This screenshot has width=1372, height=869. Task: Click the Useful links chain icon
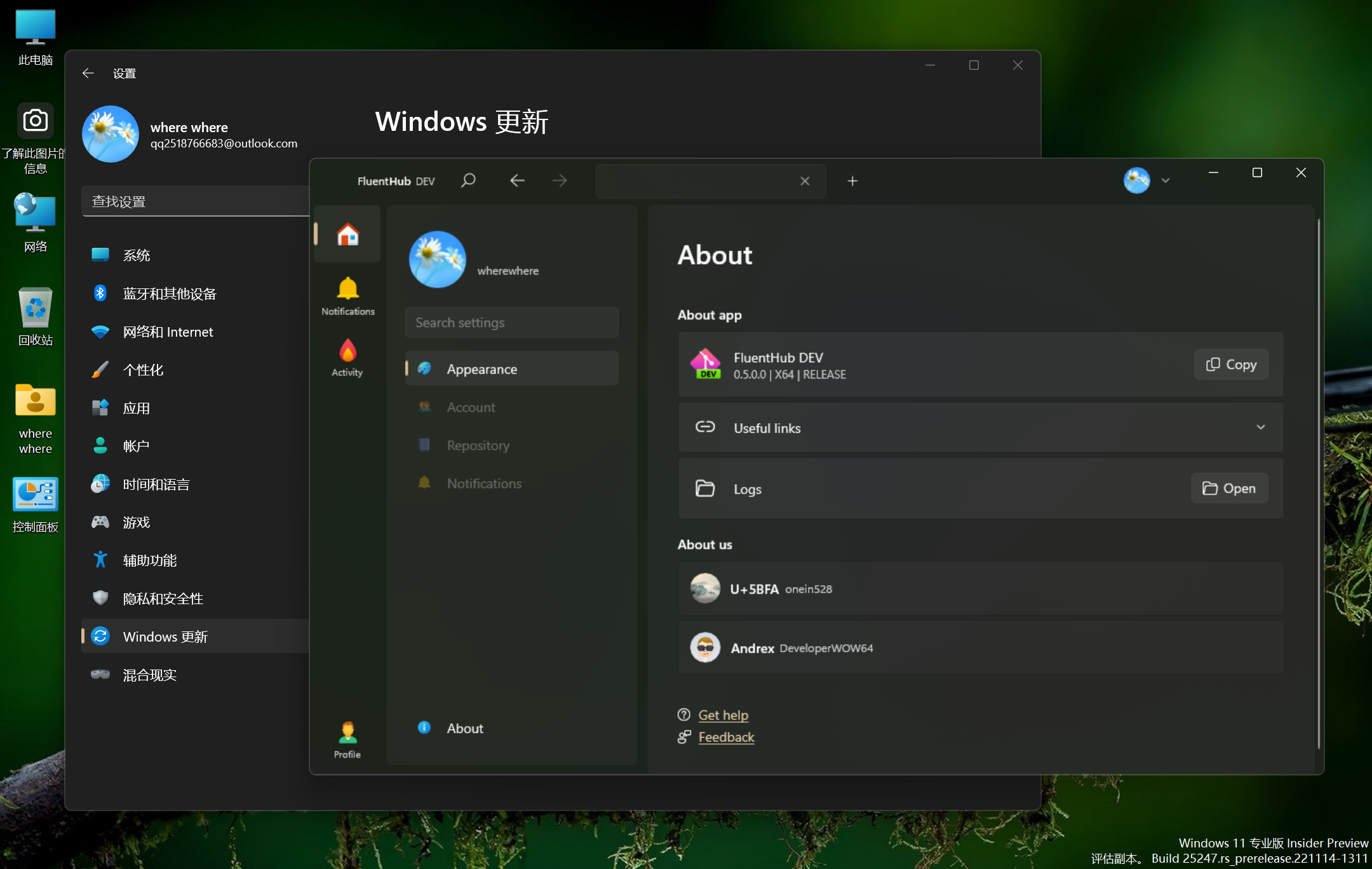point(705,427)
